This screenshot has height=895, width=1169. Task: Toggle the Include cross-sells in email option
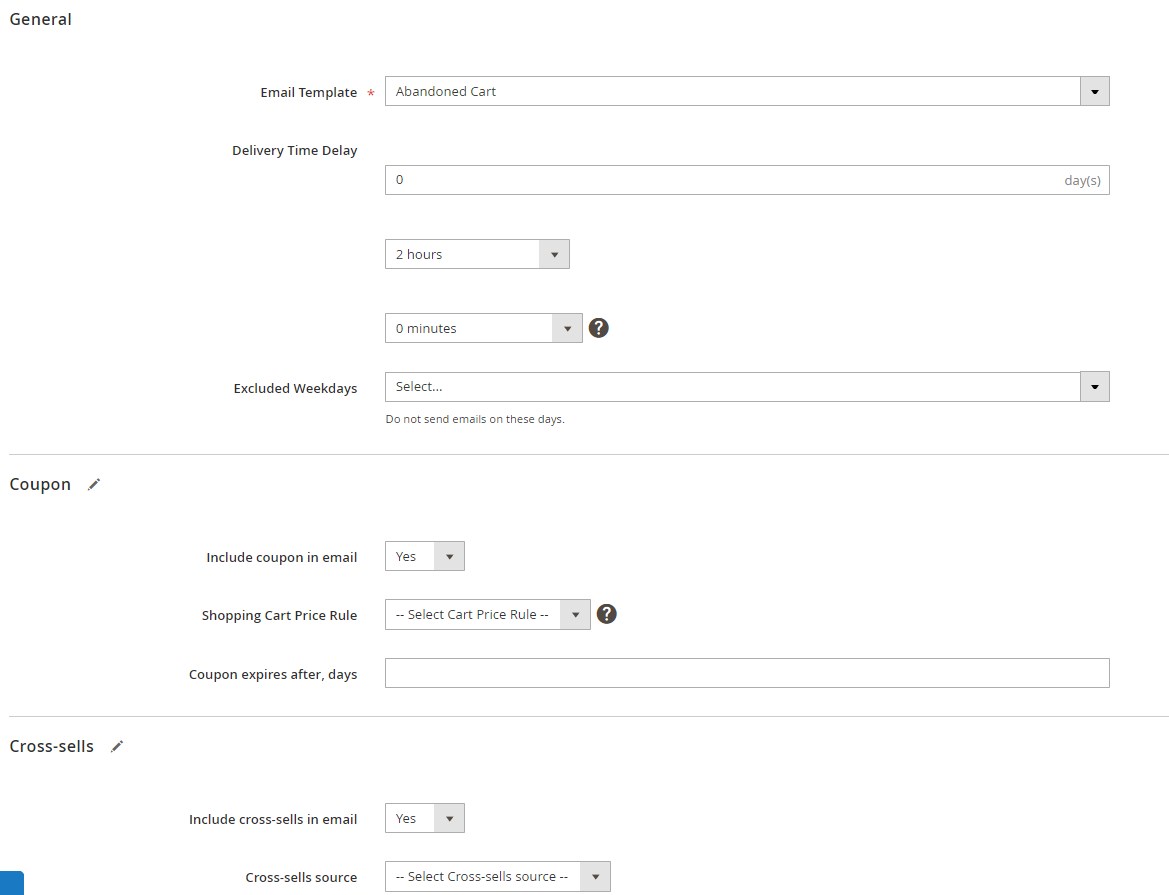(424, 819)
